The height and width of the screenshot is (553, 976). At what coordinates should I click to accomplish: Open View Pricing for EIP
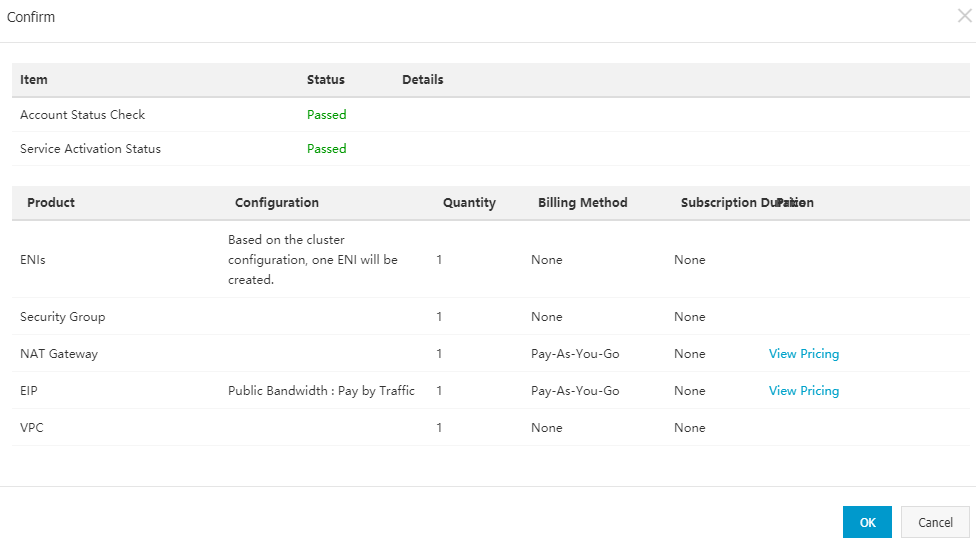[803, 391]
